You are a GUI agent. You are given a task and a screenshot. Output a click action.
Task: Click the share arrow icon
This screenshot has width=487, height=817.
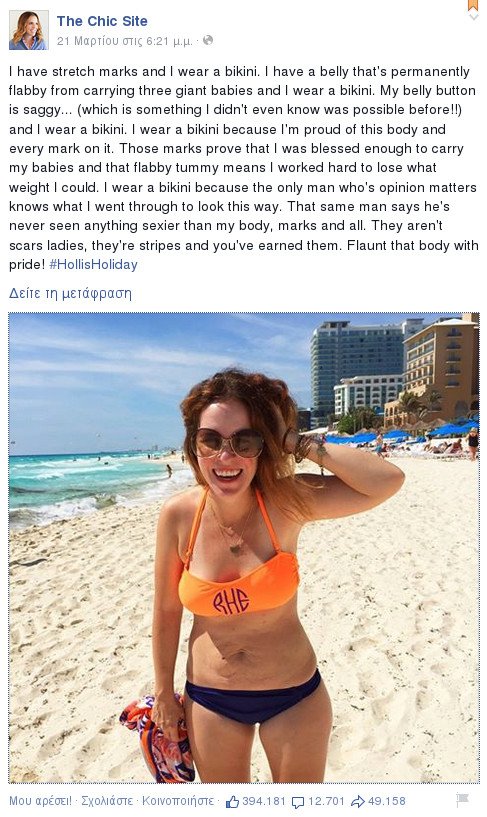[358, 801]
